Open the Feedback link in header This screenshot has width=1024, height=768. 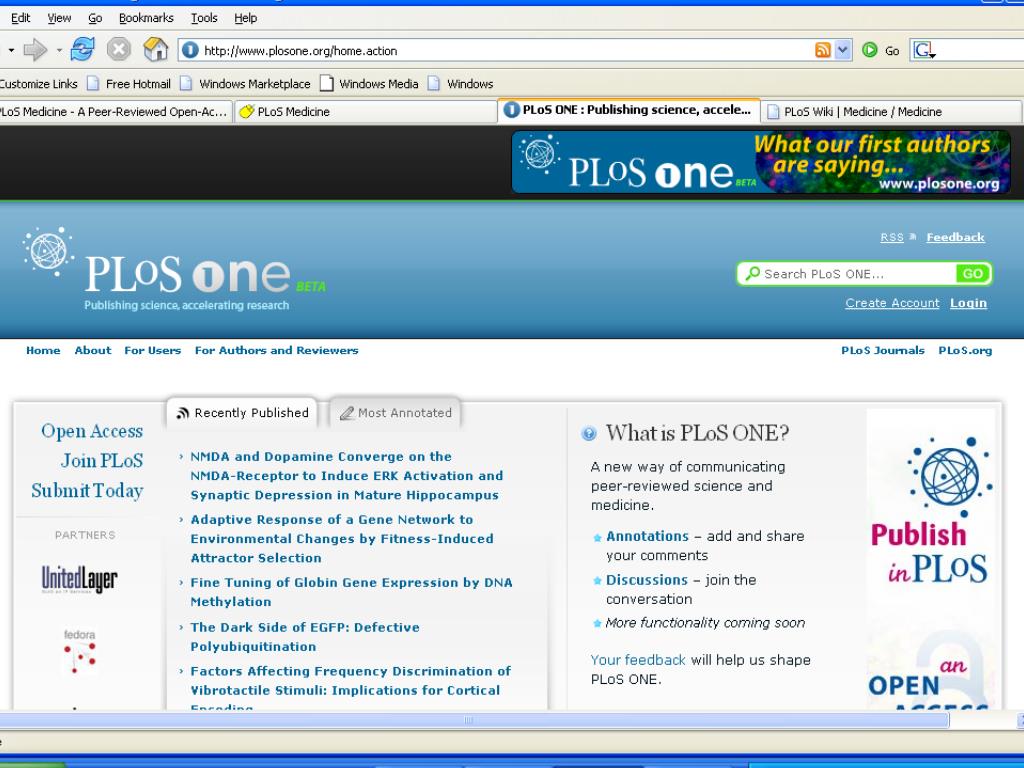[x=955, y=237]
